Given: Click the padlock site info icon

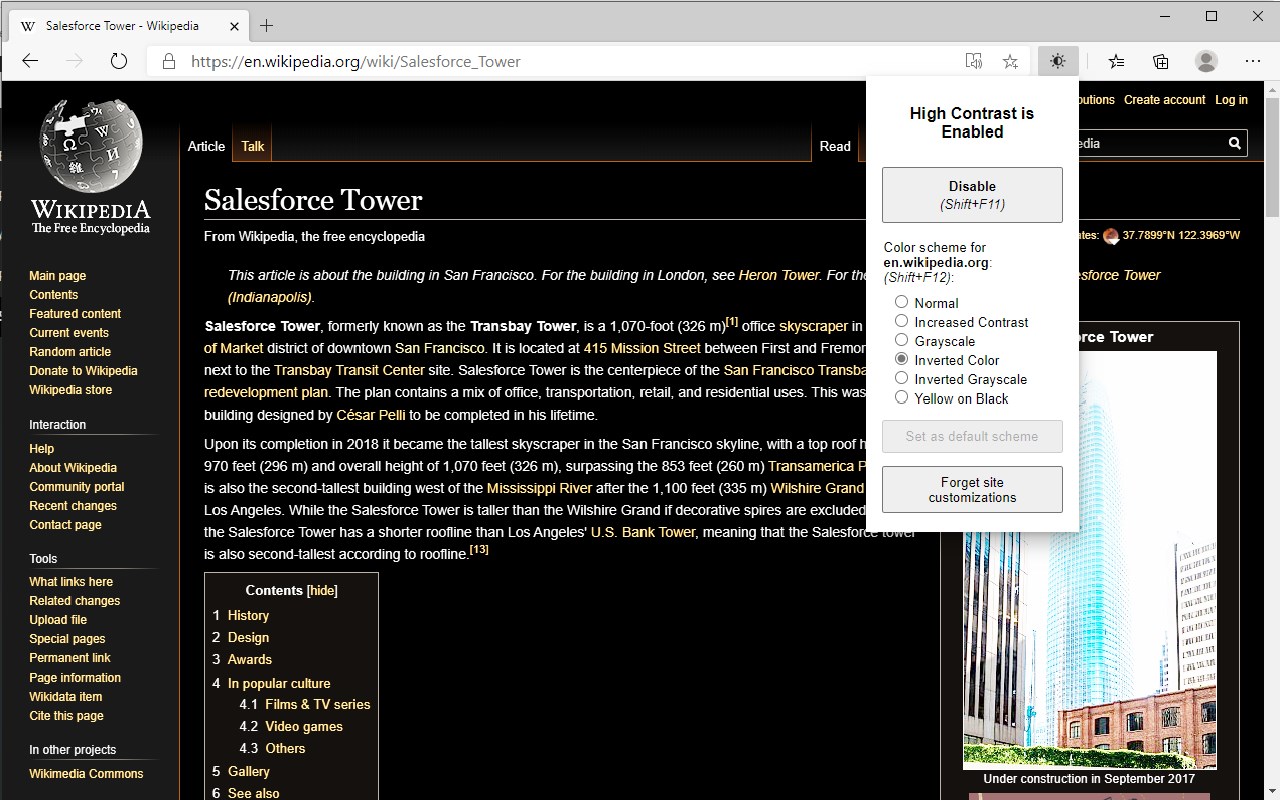Looking at the screenshot, I should (x=168, y=61).
